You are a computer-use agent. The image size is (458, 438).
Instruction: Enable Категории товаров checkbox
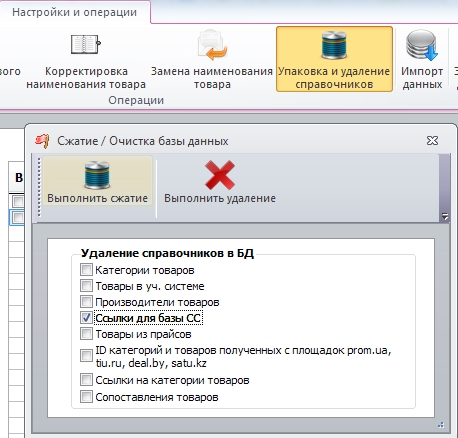pos(86,269)
